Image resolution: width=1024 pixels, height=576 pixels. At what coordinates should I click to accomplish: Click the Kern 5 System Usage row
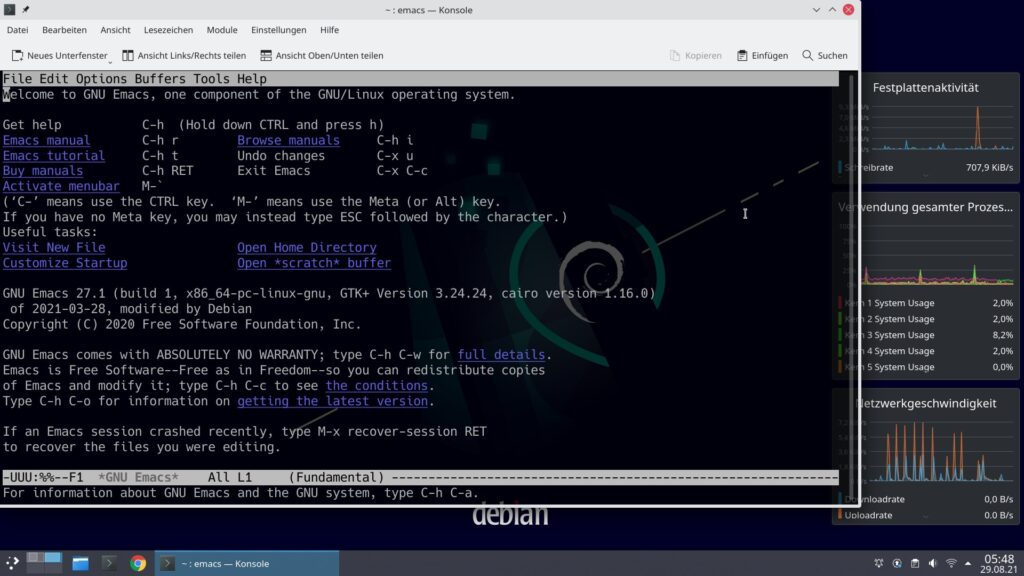pos(926,367)
